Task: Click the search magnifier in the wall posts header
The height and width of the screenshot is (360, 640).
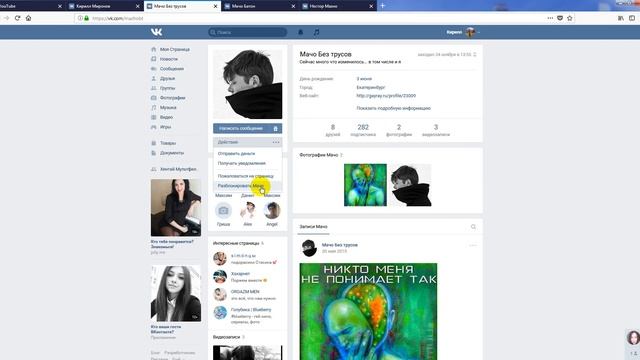Action: 473,227
